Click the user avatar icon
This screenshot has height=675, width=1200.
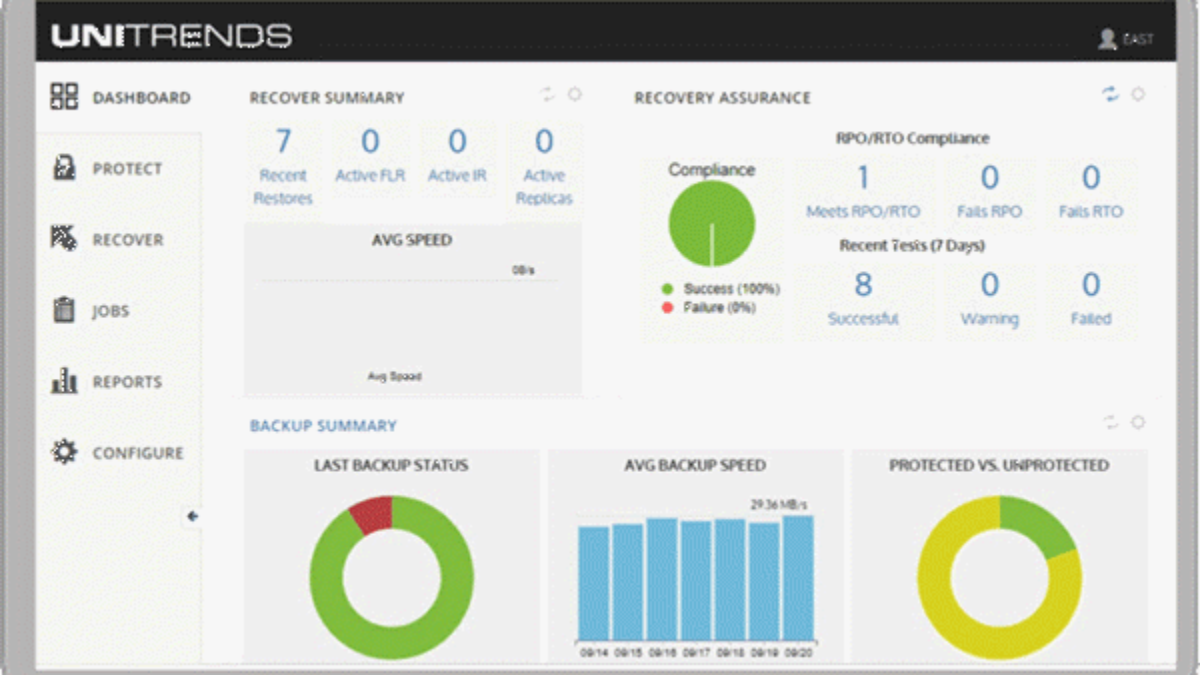pyautogui.click(x=1107, y=39)
